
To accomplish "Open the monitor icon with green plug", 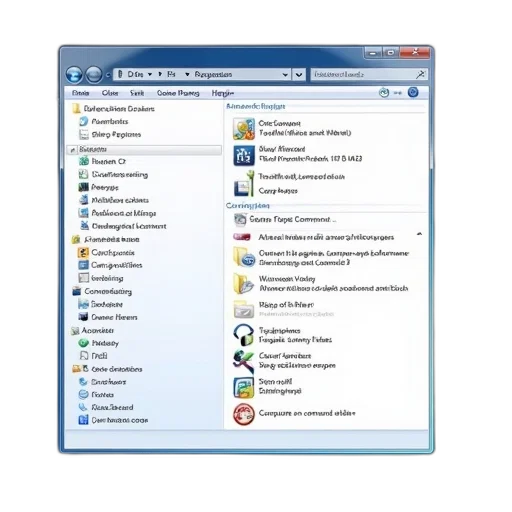I will coord(244,184).
